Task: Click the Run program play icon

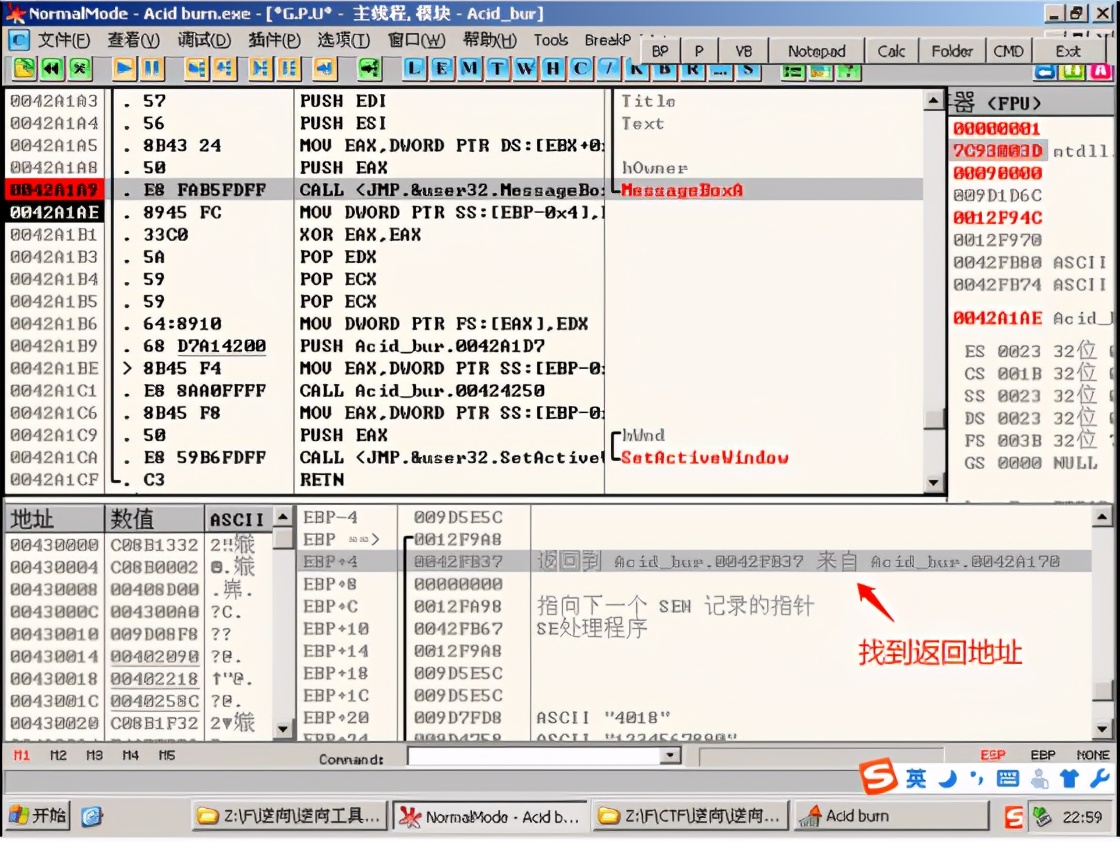Action: pyautogui.click(x=124, y=69)
